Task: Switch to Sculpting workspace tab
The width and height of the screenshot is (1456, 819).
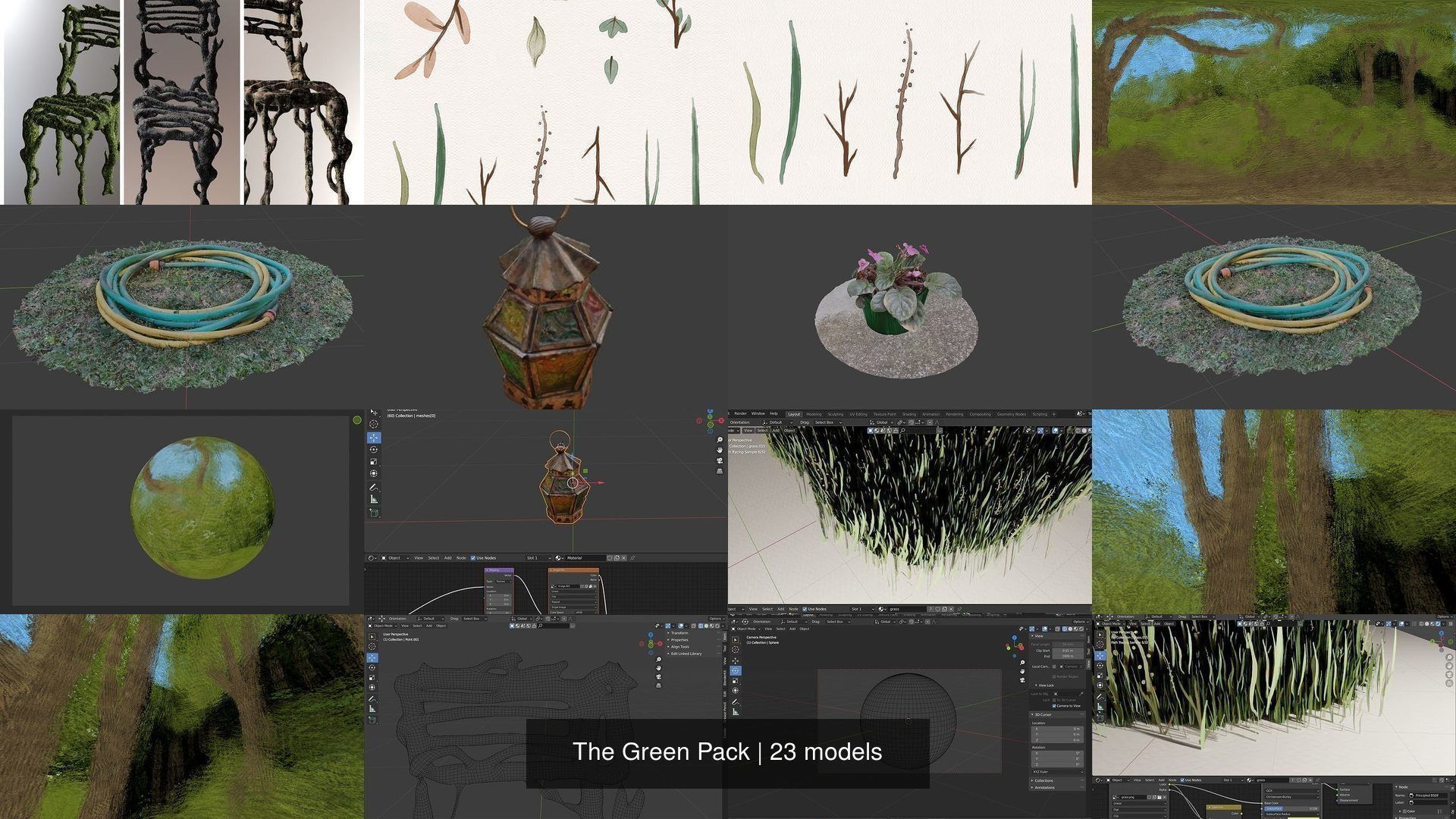Action: click(x=836, y=414)
